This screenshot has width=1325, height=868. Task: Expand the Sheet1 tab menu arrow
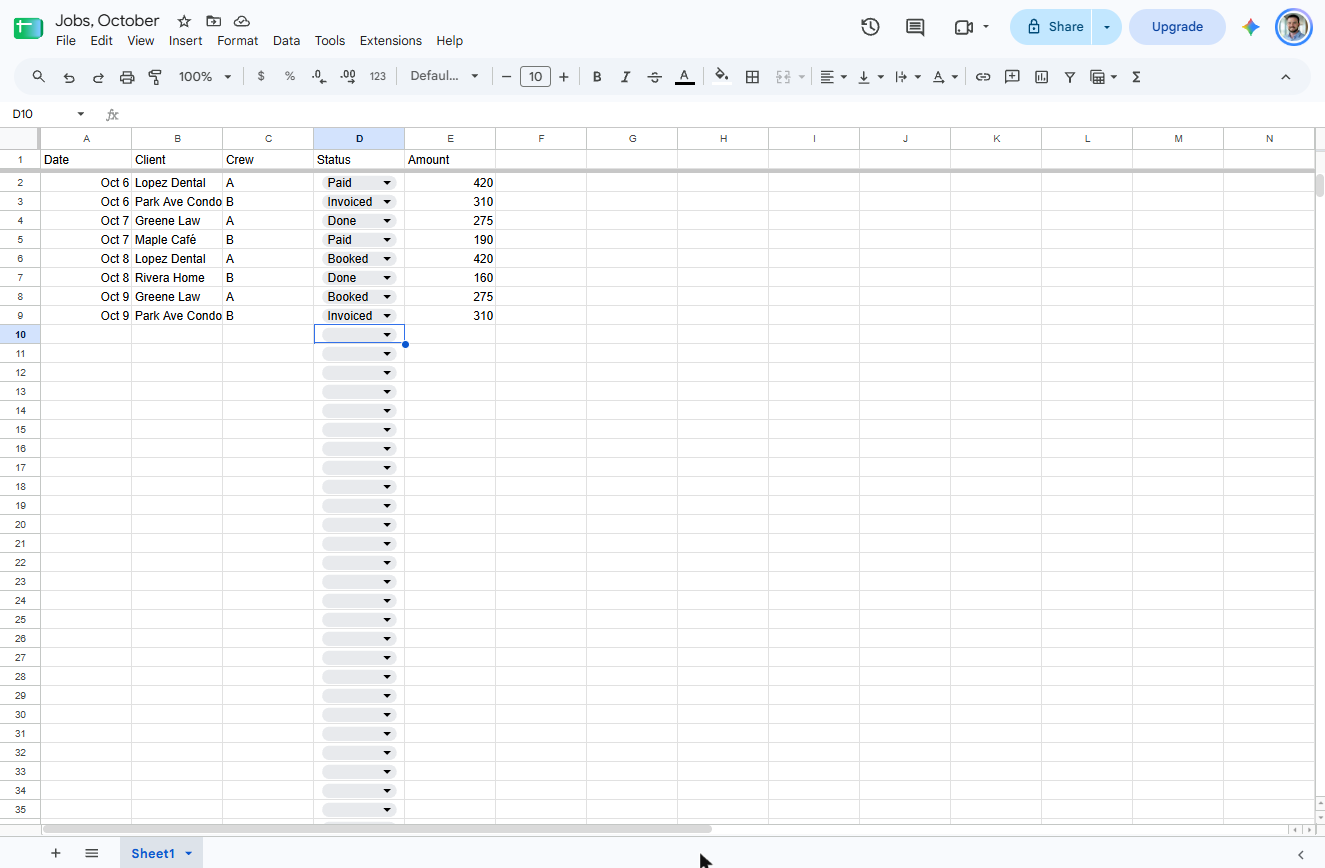188,853
